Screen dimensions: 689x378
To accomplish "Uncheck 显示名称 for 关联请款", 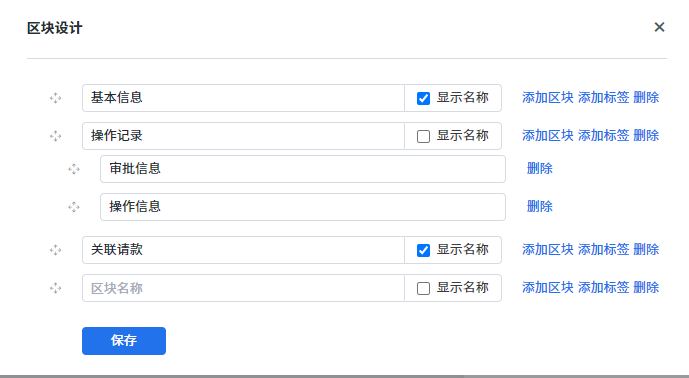I will [423, 250].
